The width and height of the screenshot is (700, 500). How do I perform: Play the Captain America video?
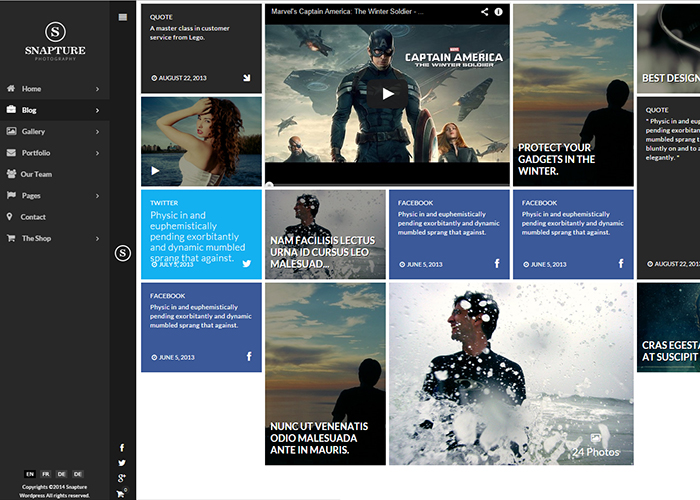[388, 94]
